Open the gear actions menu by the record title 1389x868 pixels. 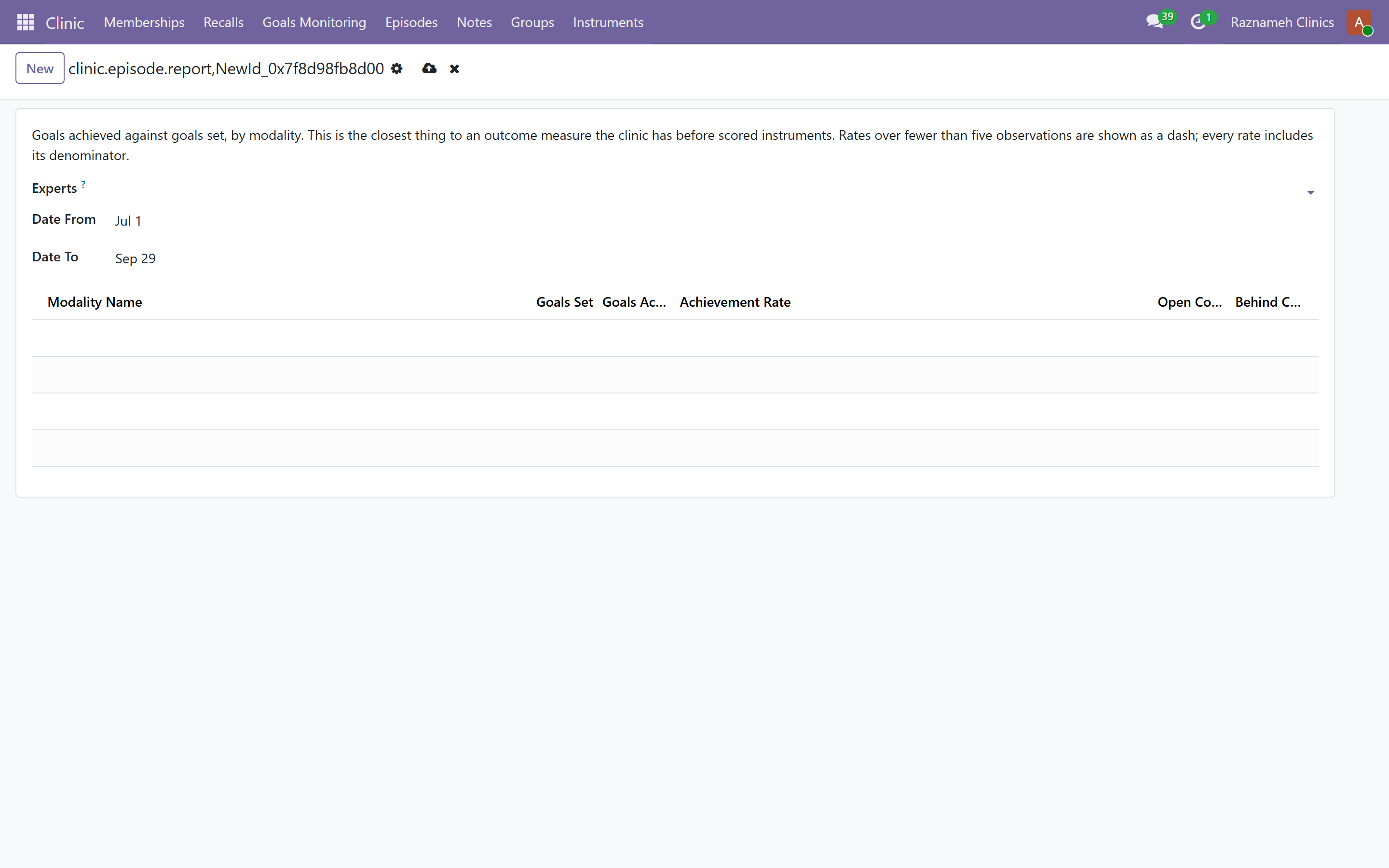tap(396, 69)
